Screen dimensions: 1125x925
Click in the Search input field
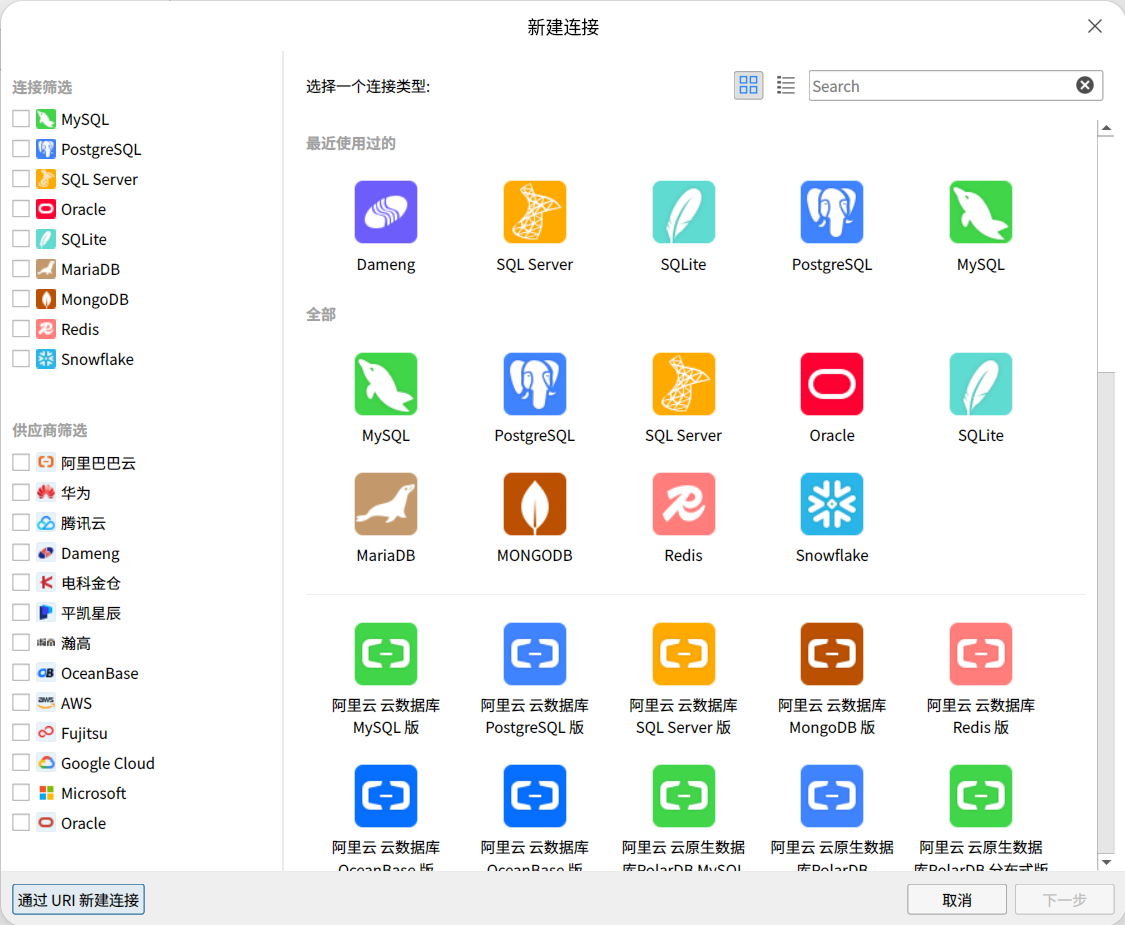click(x=940, y=86)
